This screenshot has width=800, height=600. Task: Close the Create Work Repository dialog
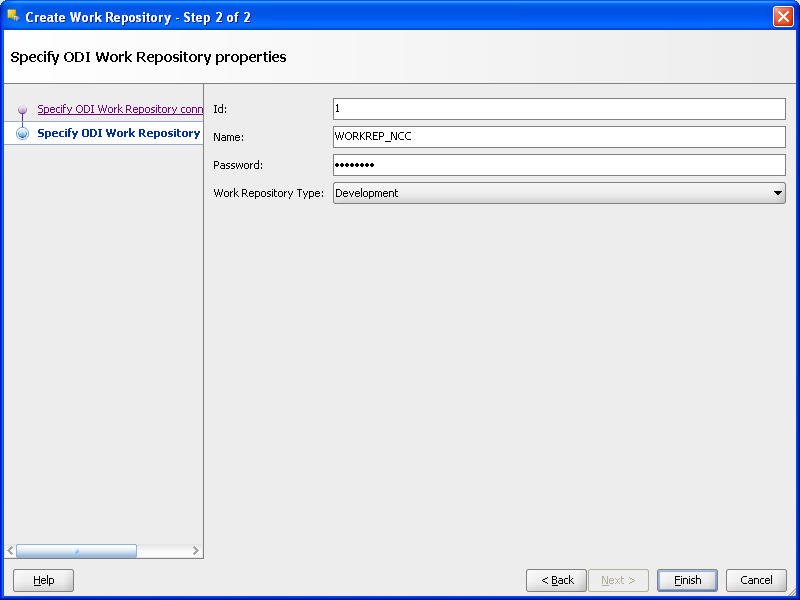tap(783, 17)
